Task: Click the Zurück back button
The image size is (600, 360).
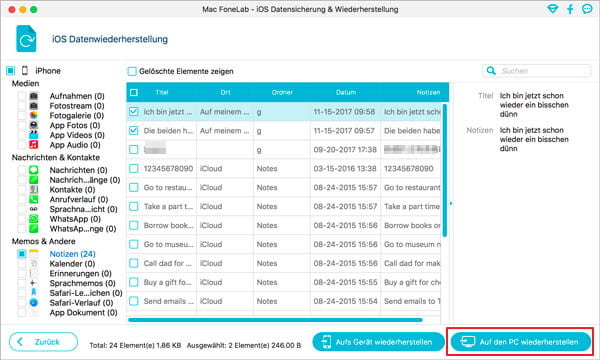Action: click(43, 342)
